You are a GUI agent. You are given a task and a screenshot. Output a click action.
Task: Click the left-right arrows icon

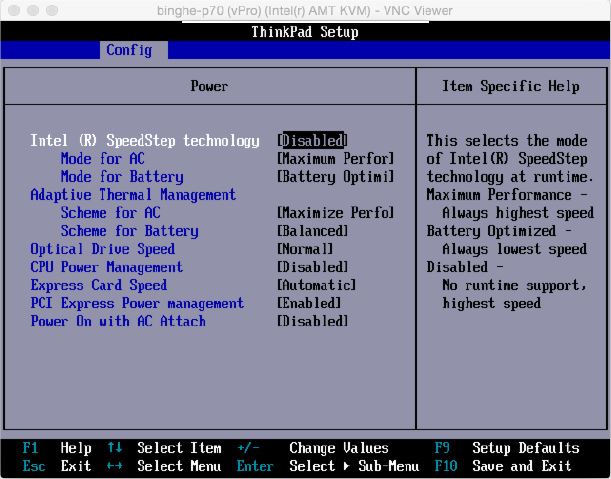(x=115, y=466)
